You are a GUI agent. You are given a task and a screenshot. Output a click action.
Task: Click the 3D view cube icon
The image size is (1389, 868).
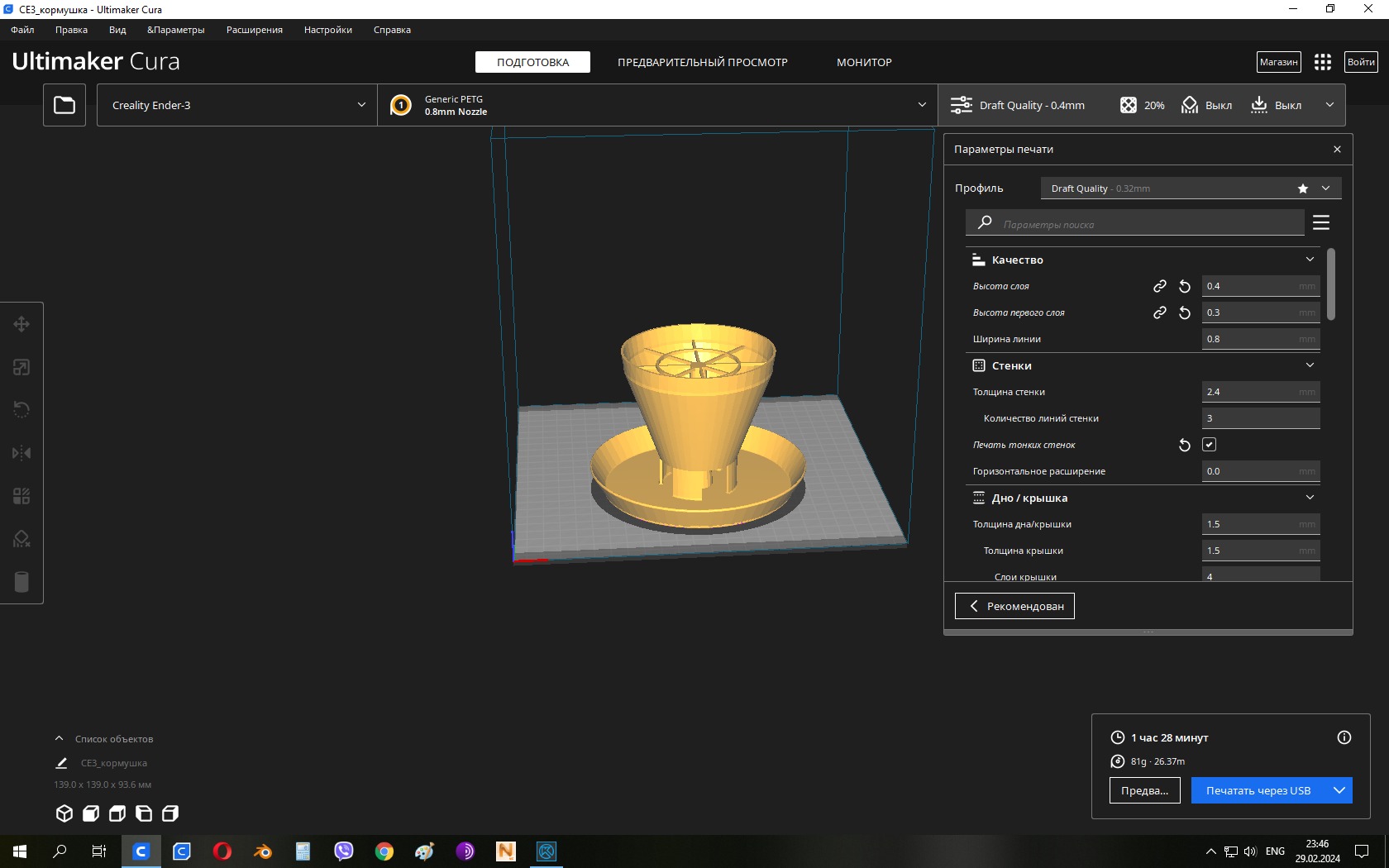[x=64, y=813]
